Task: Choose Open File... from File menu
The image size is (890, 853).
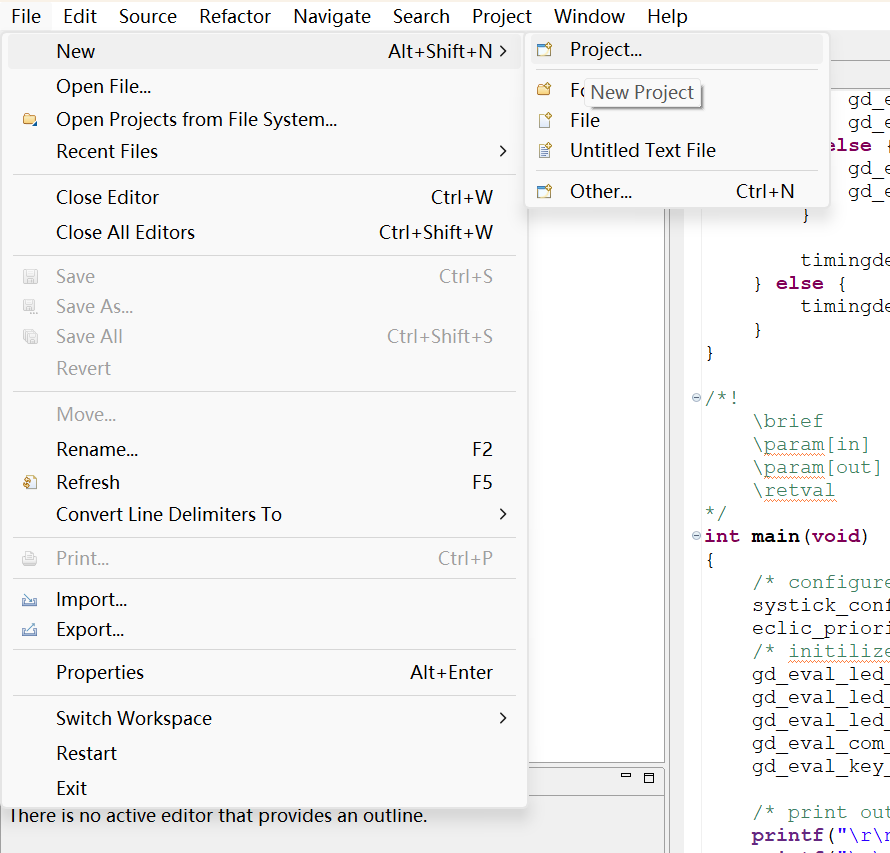Action: pos(104,87)
